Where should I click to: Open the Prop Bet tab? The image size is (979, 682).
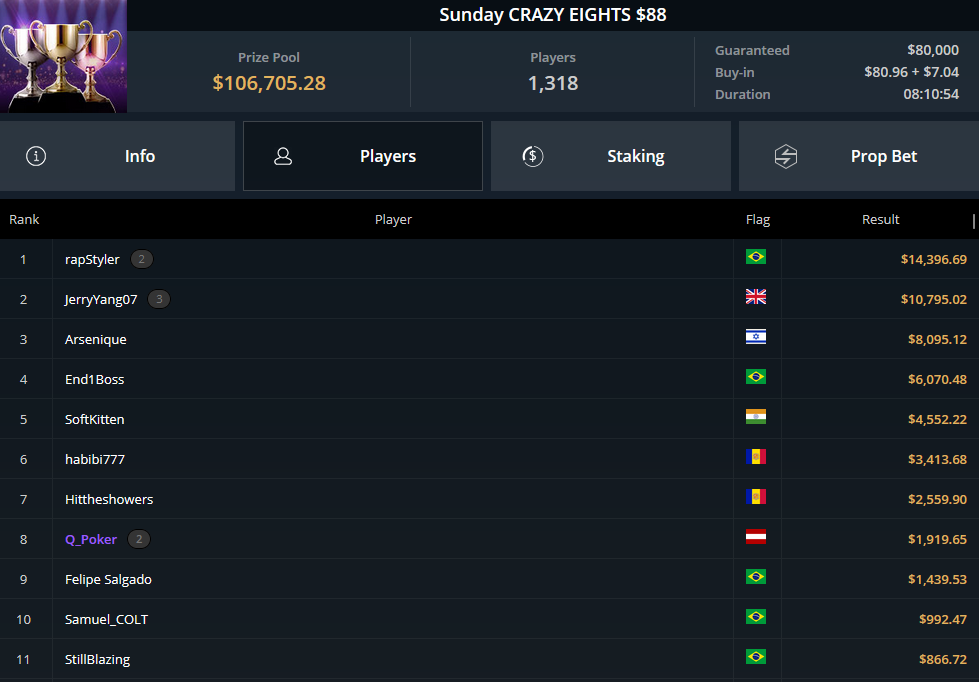[x=859, y=156]
